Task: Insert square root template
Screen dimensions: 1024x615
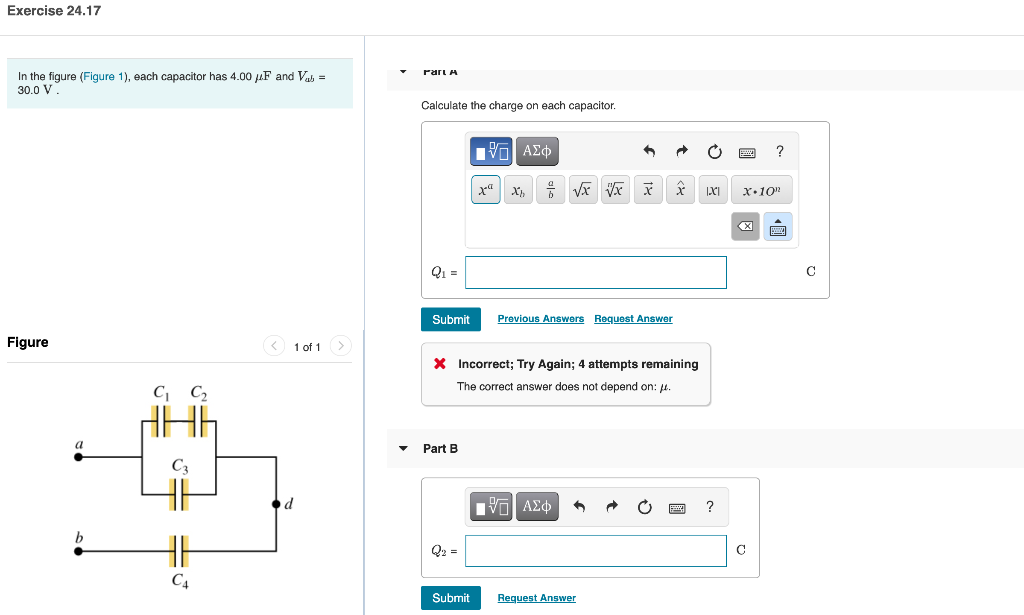Action: coord(583,190)
